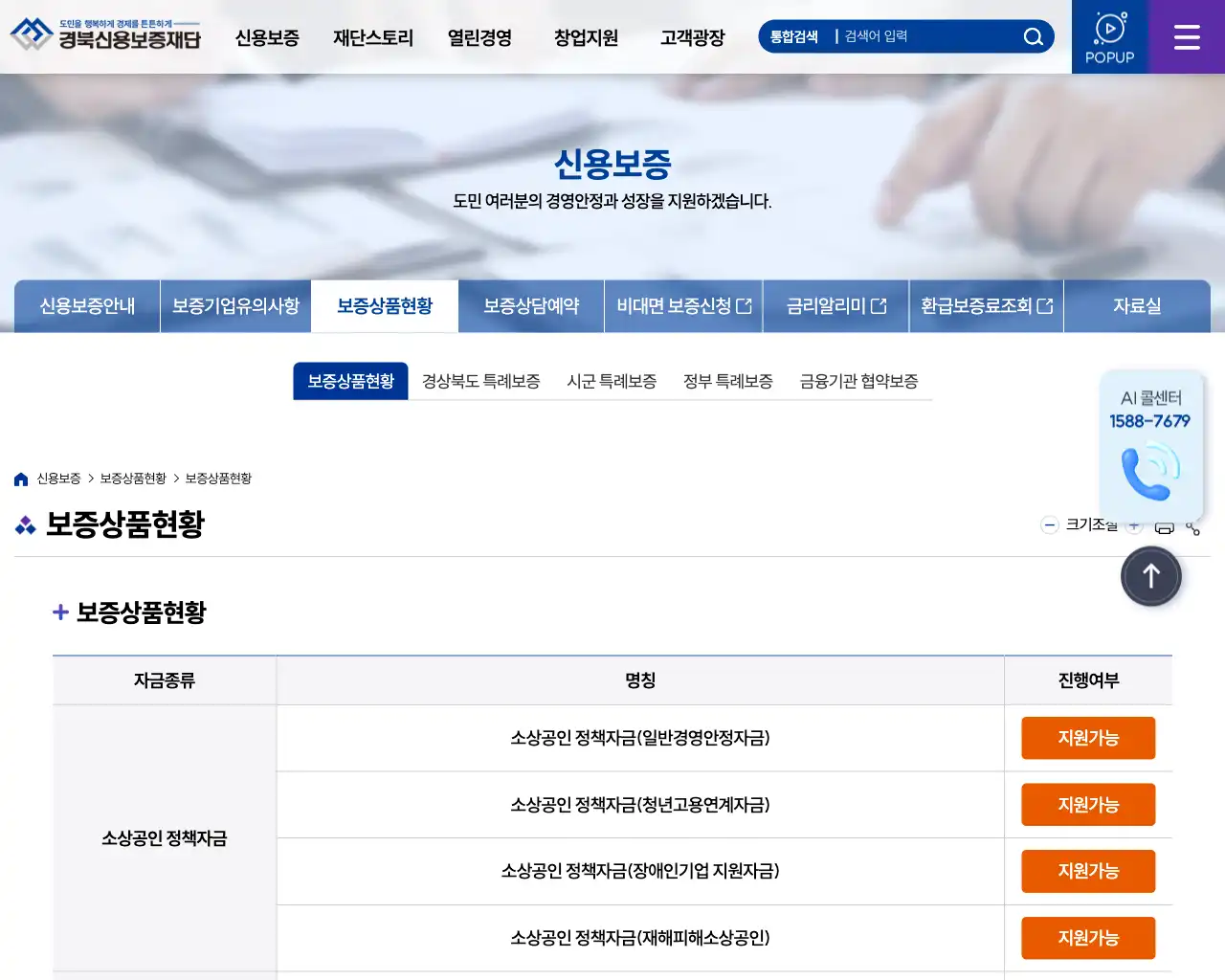Open 비대면 보증신청 external link
1225x980 pixels.
[x=683, y=306]
